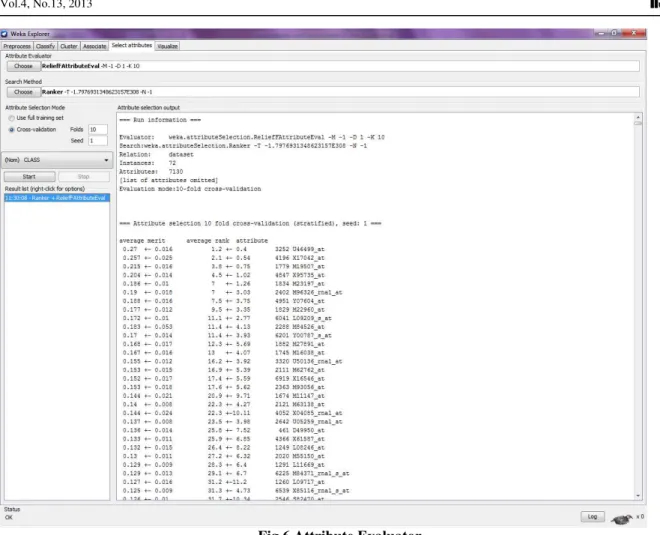The height and width of the screenshot is (535, 660).
Task: Click the ReliefFAttributeEval options field
Action: 340,66
